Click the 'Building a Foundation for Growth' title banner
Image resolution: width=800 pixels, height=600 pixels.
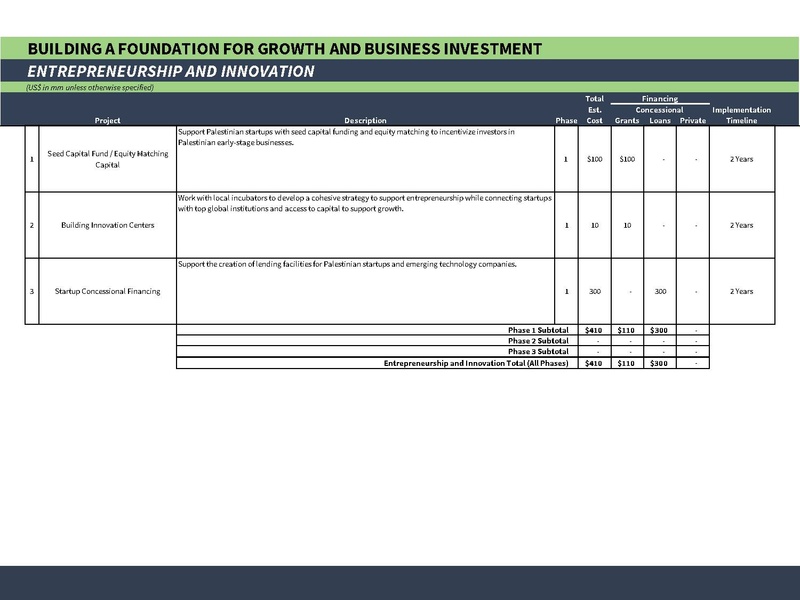tap(285, 49)
